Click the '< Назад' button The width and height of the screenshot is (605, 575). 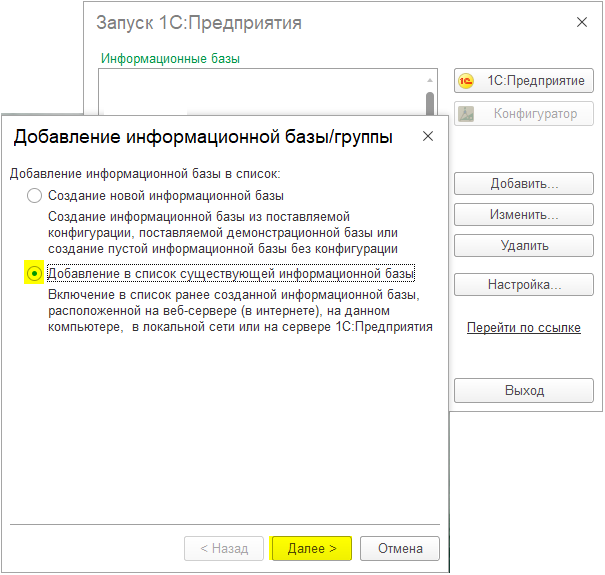coord(224,548)
